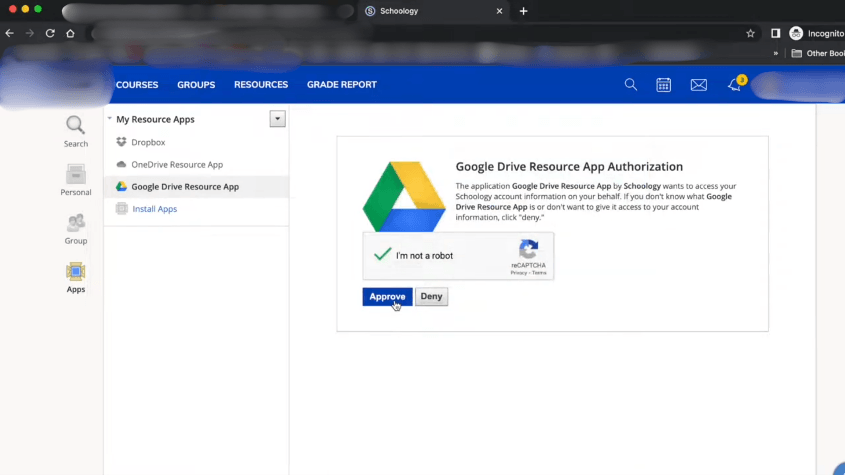Click the OneDrive cloud icon
This screenshot has height=475, width=845.
coord(121,164)
